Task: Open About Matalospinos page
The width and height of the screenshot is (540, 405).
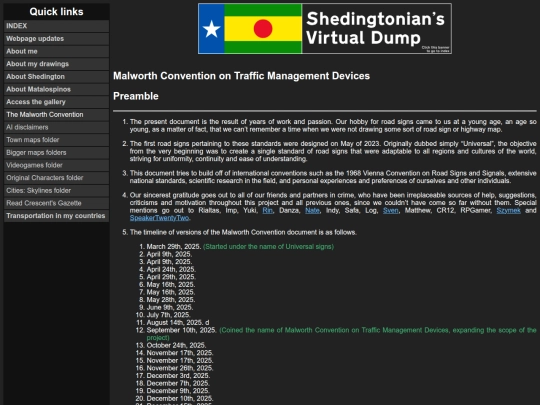Action: pos(56,89)
